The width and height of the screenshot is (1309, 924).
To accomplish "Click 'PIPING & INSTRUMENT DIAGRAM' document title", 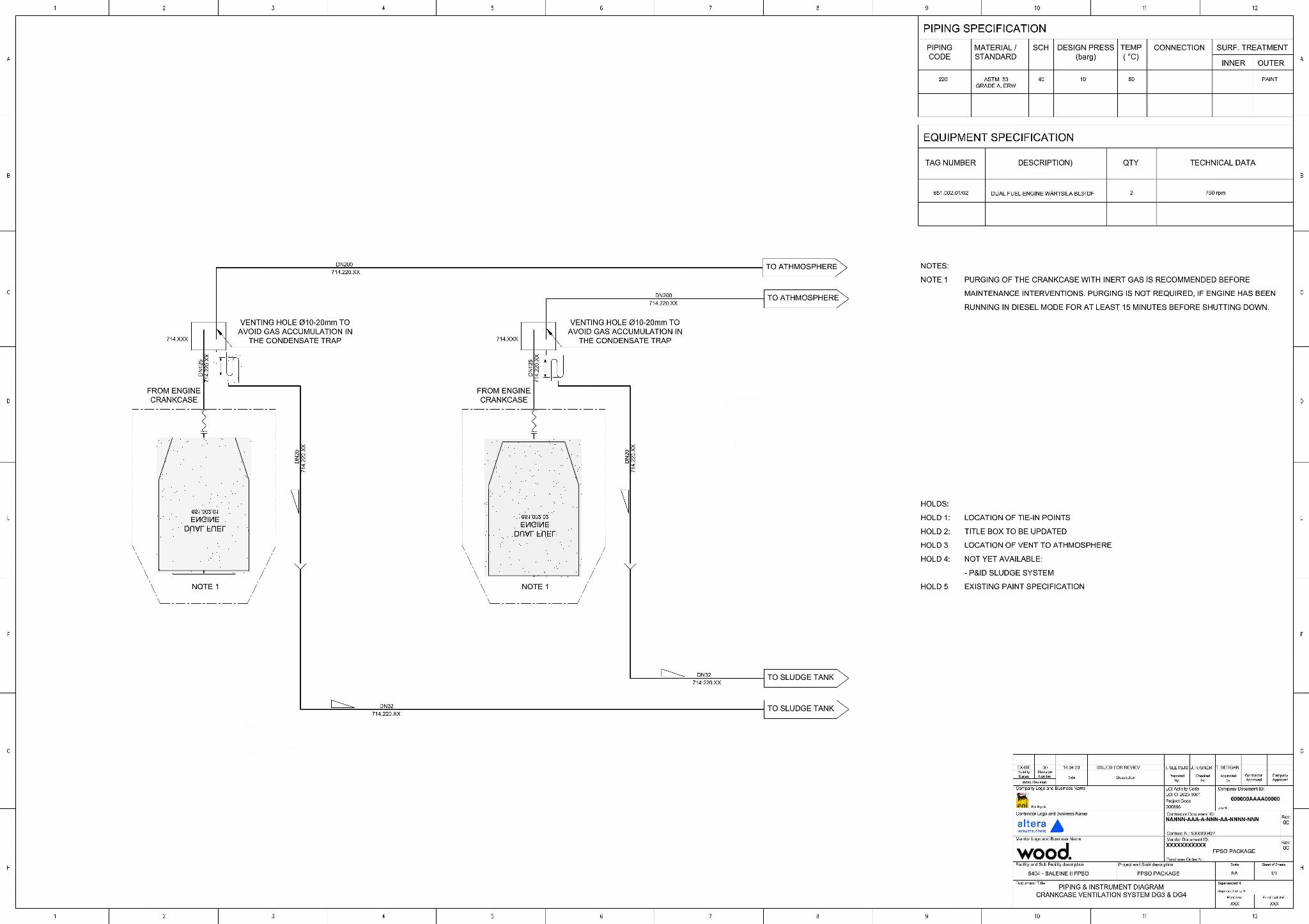I will 1111,887.
